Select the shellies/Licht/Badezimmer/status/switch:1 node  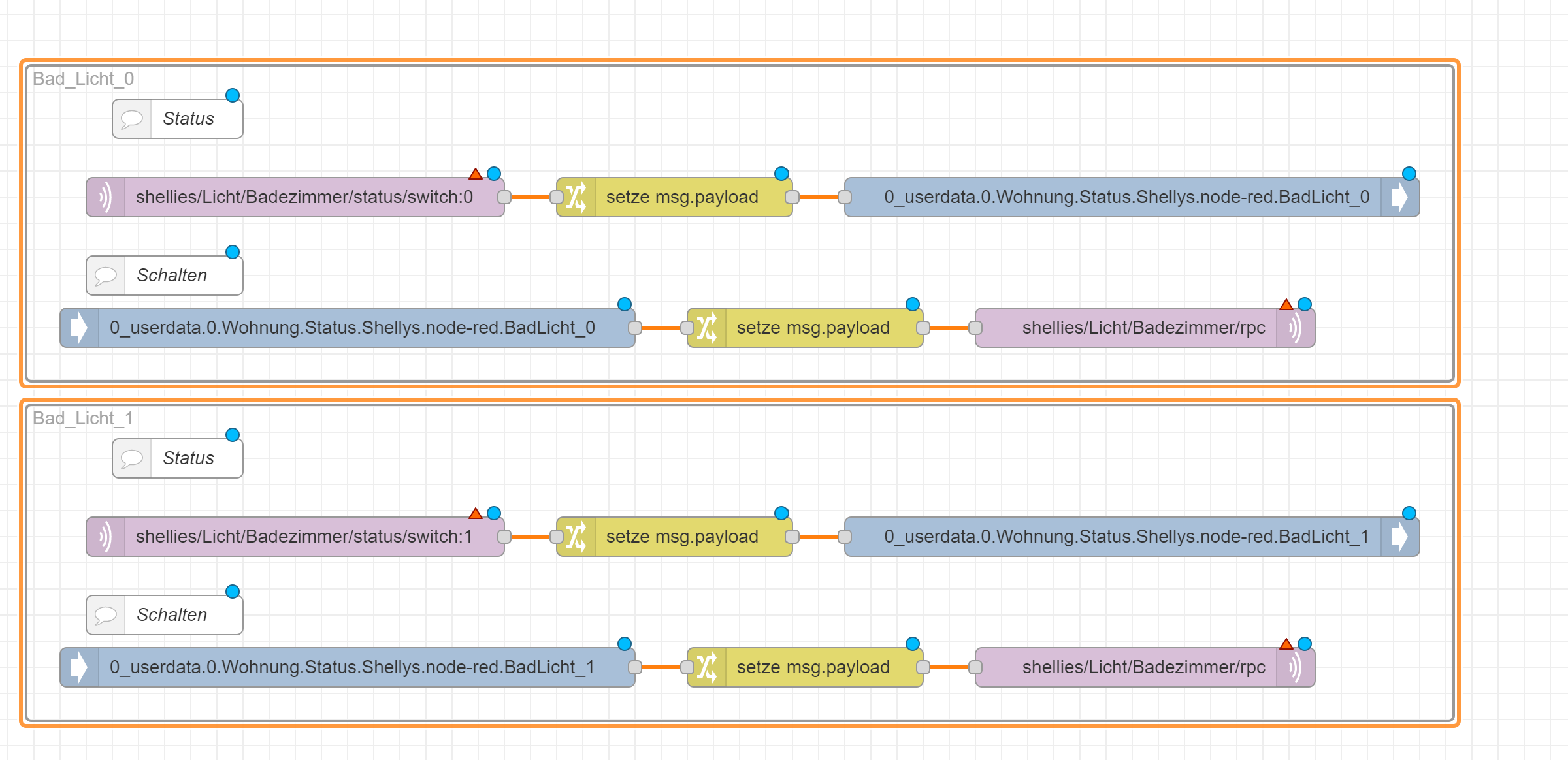tap(304, 537)
